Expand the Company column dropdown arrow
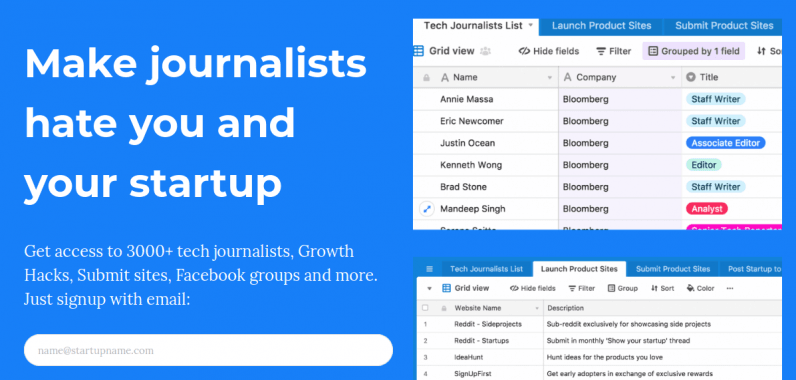Image resolution: width=796 pixels, height=380 pixels. pyautogui.click(x=673, y=78)
